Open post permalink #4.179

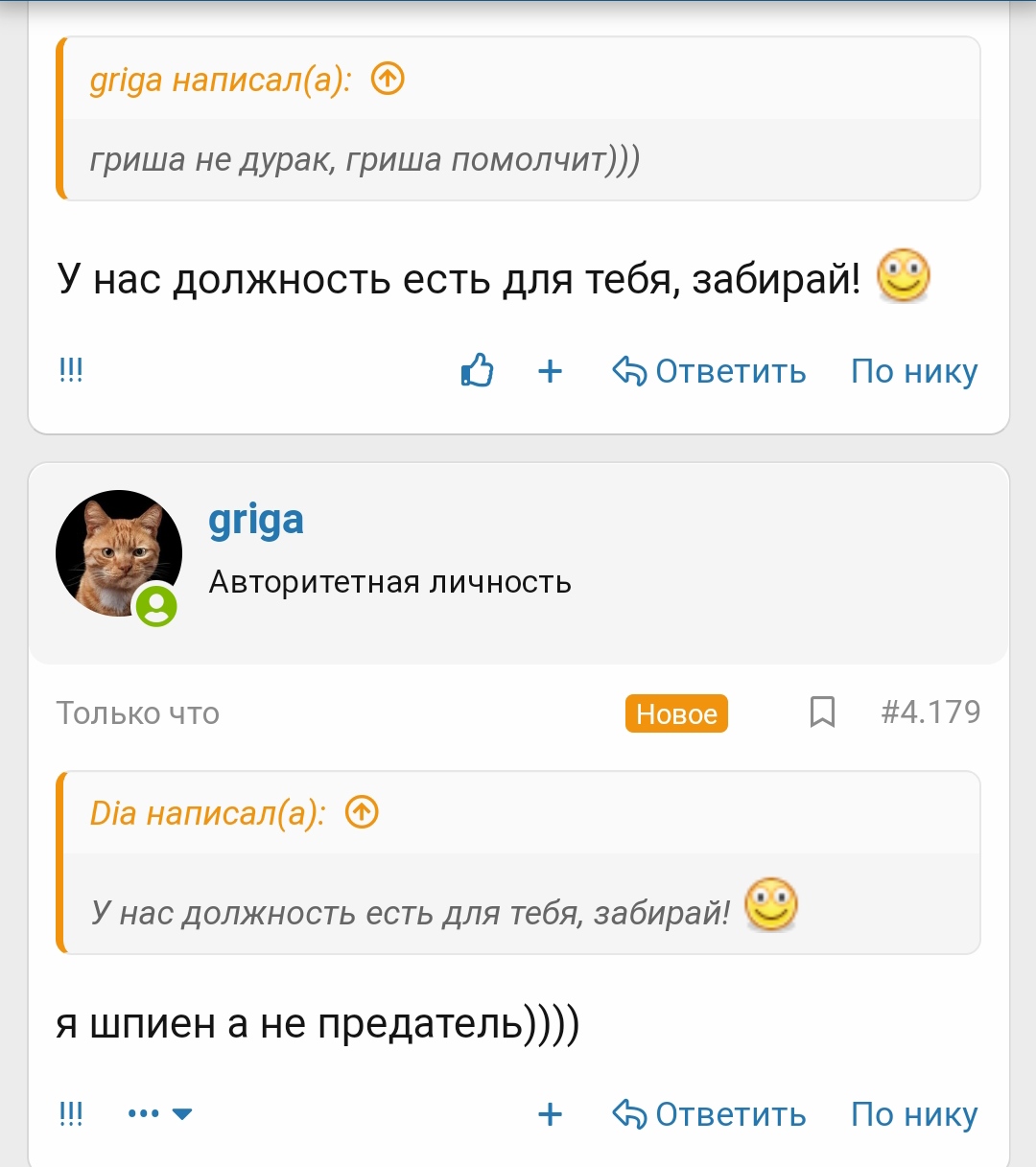pyautogui.click(x=930, y=712)
